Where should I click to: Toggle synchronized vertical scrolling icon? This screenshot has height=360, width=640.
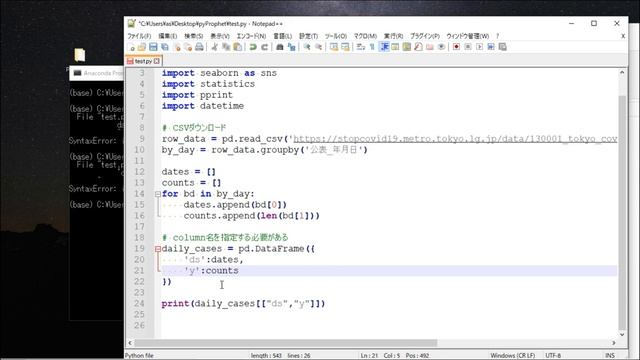333,47
